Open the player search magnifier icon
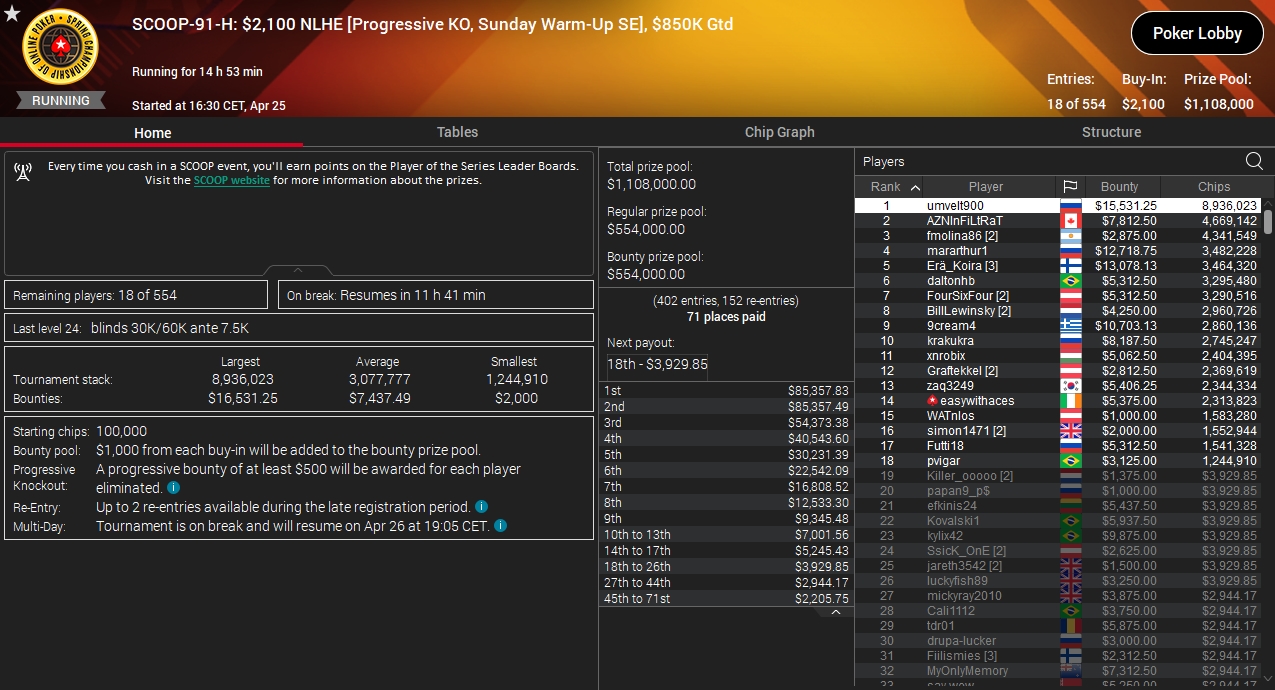Viewport: 1275px width, 690px height. [1253, 161]
